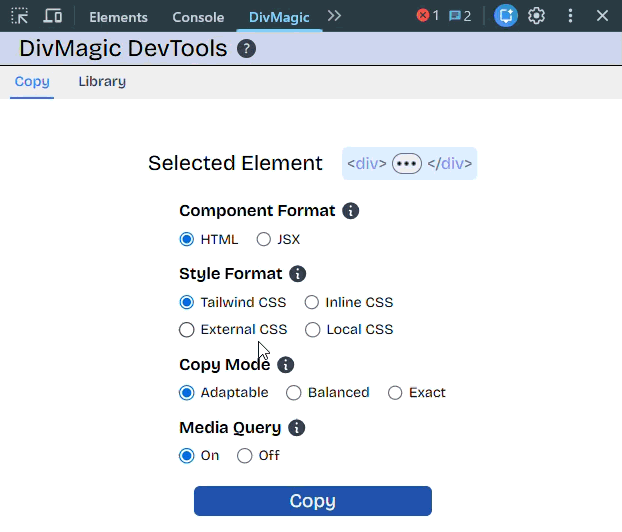Click the closing </div> tag text
The image size is (622, 532).
(x=449, y=163)
